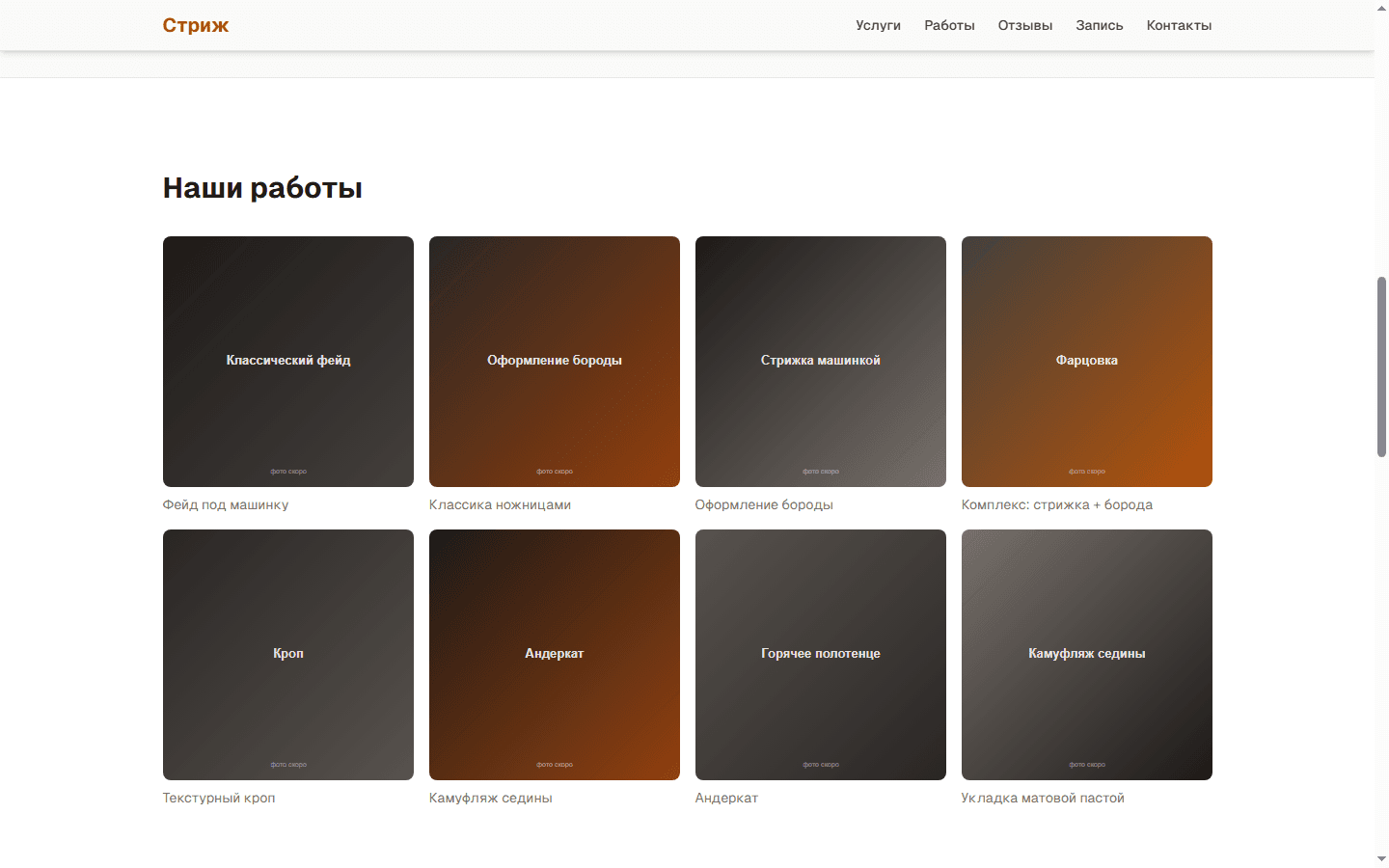
Task: Open the Фарцовка work tile
Action: 1087,362
